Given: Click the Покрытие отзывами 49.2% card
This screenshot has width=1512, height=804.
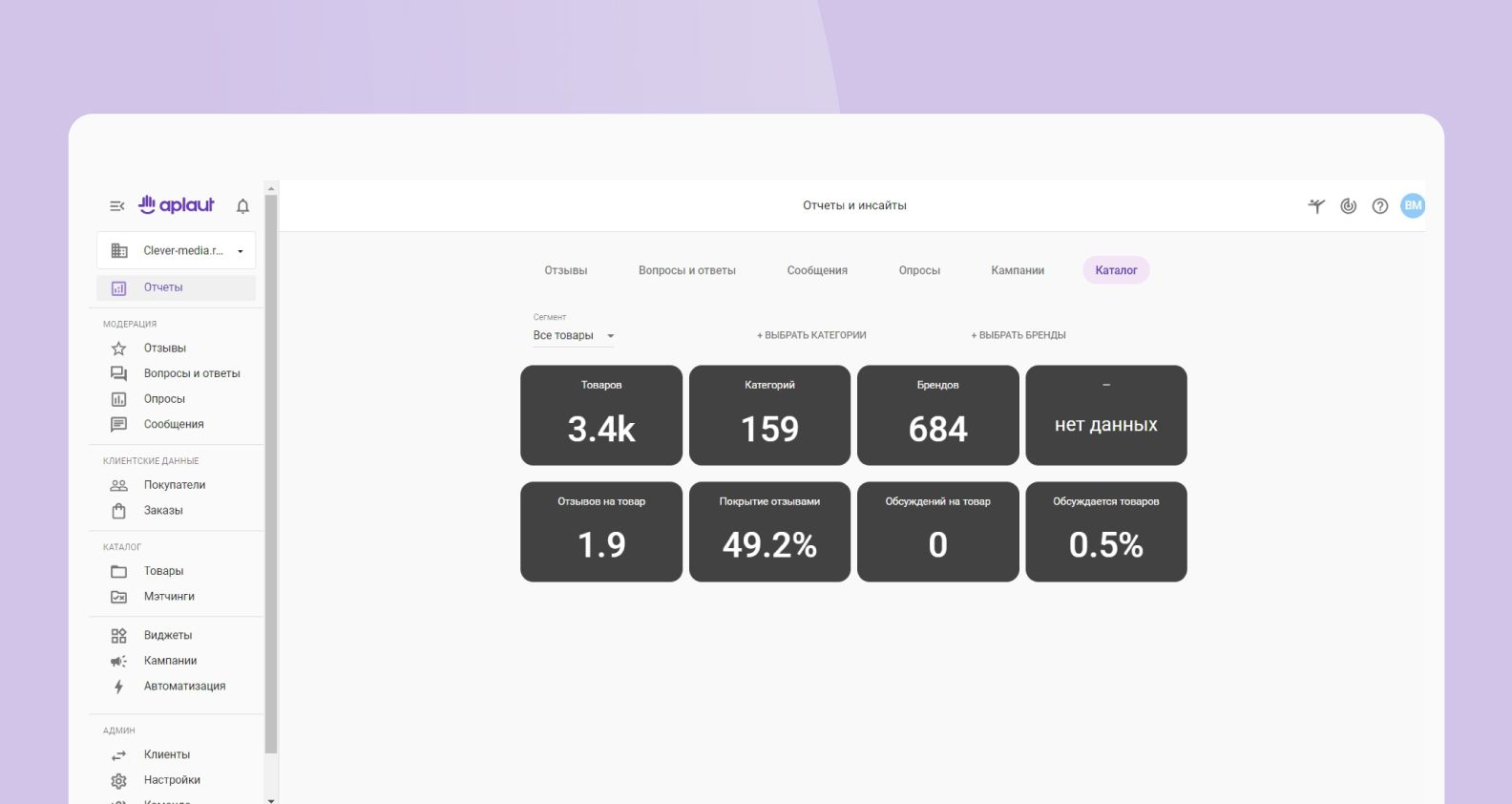Looking at the screenshot, I should coord(769,532).
